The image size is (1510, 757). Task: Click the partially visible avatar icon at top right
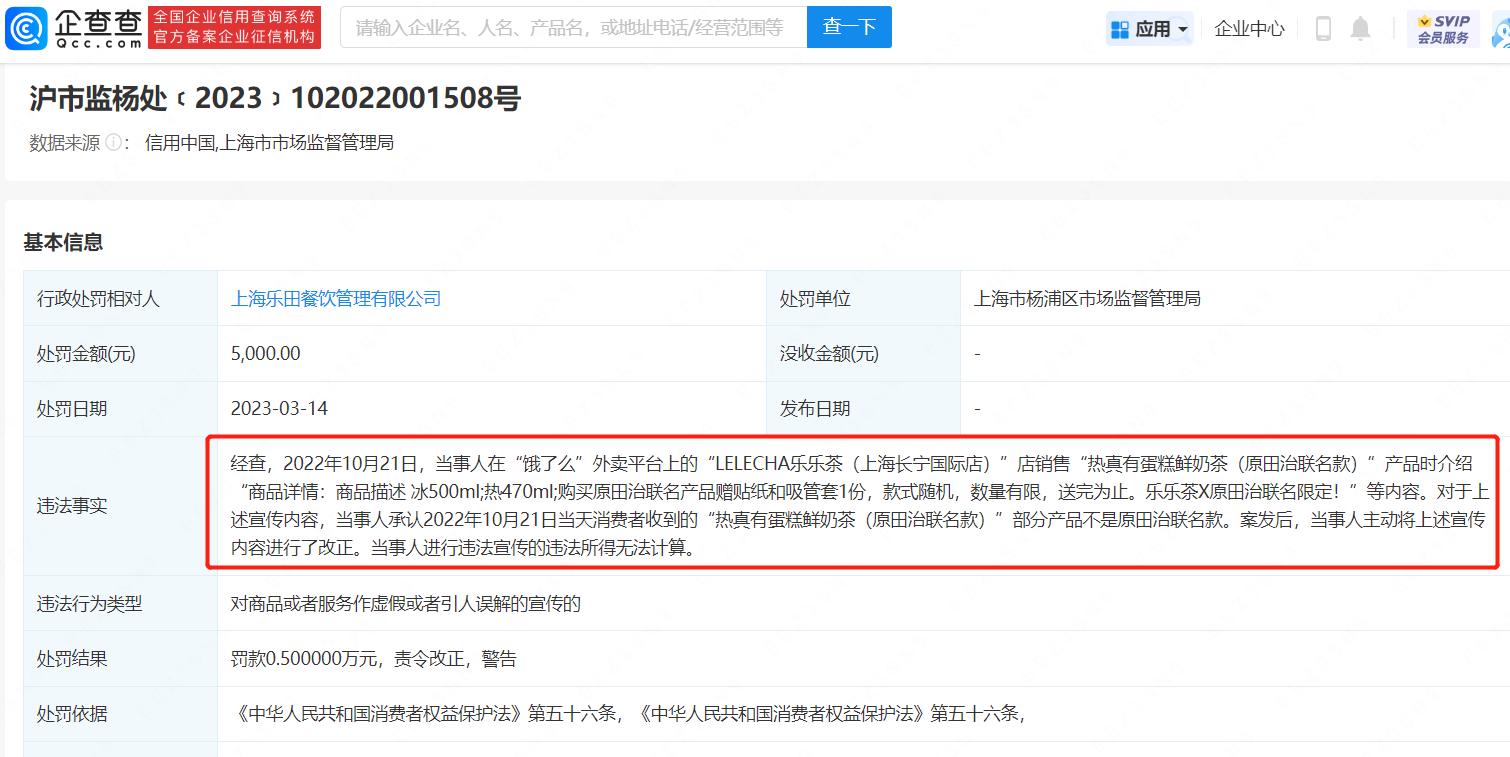point(1501,30)
